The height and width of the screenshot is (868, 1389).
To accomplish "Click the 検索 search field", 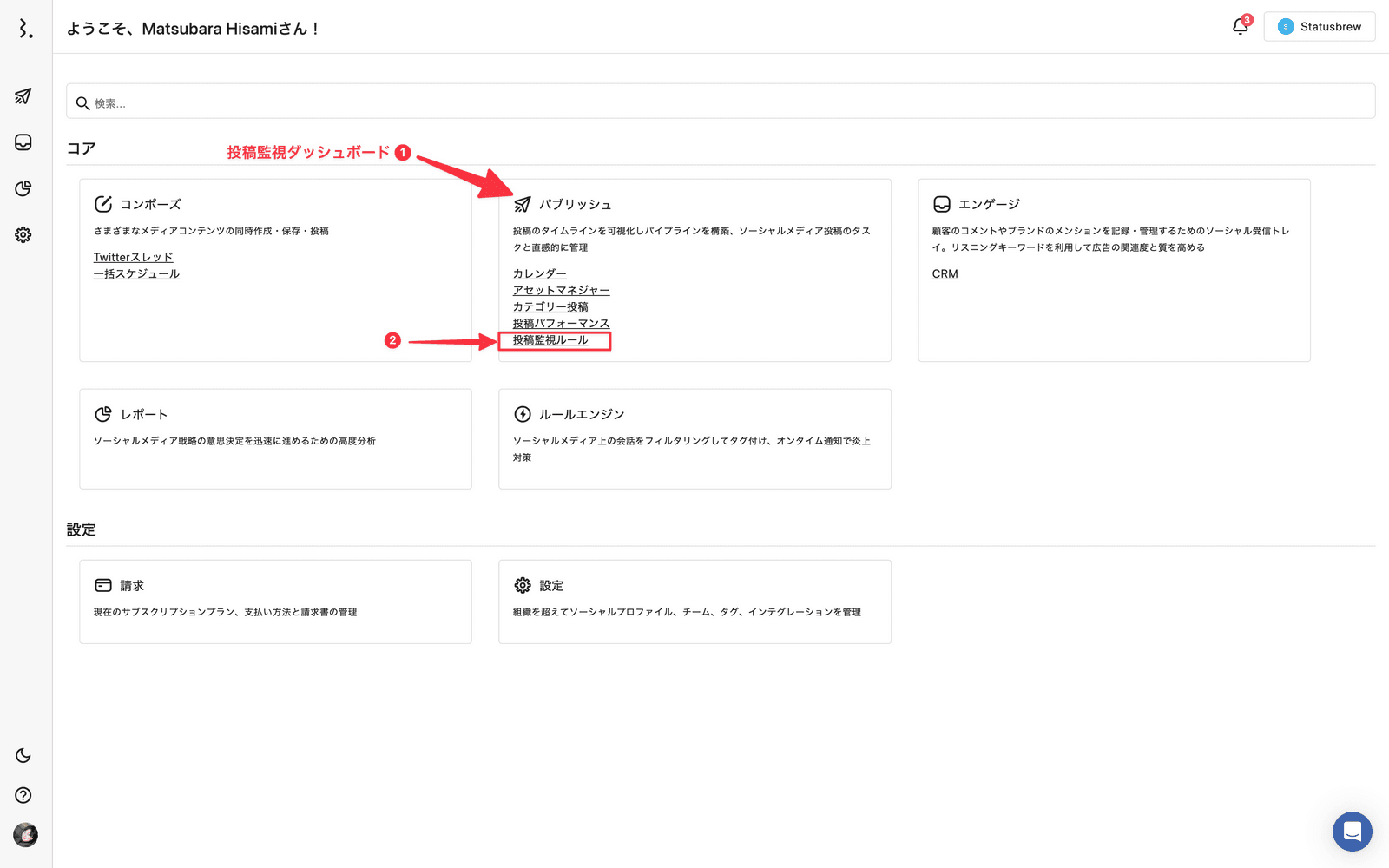I will point(721,102).
